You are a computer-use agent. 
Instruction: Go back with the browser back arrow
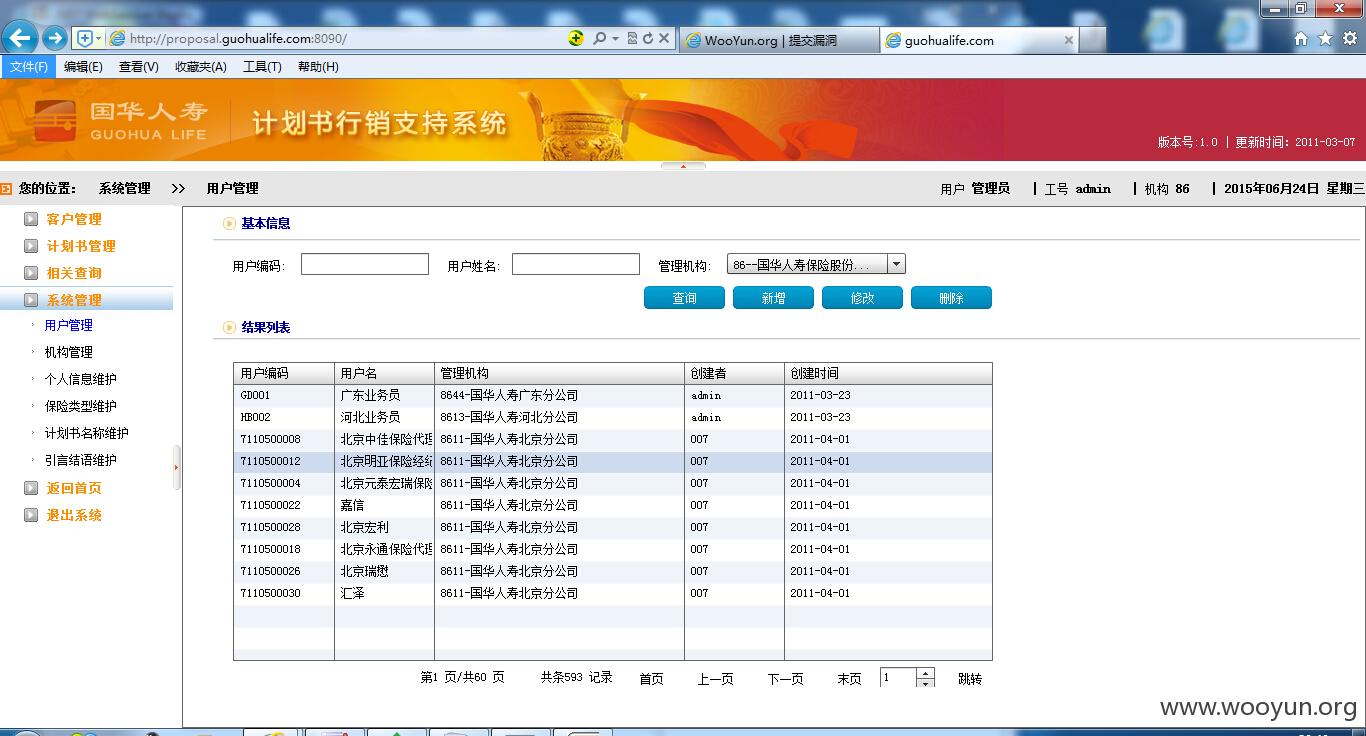[20, 38]
